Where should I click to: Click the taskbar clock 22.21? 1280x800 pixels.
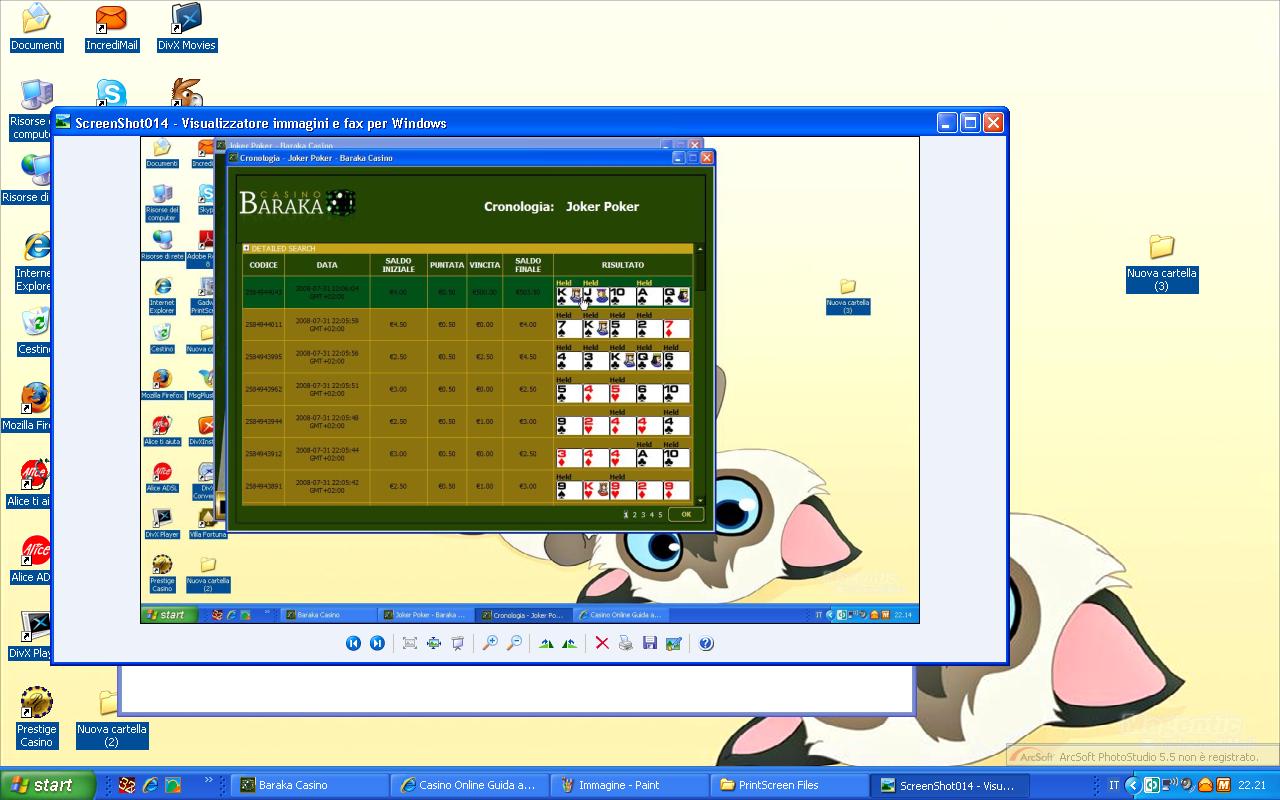point(1253,785)
